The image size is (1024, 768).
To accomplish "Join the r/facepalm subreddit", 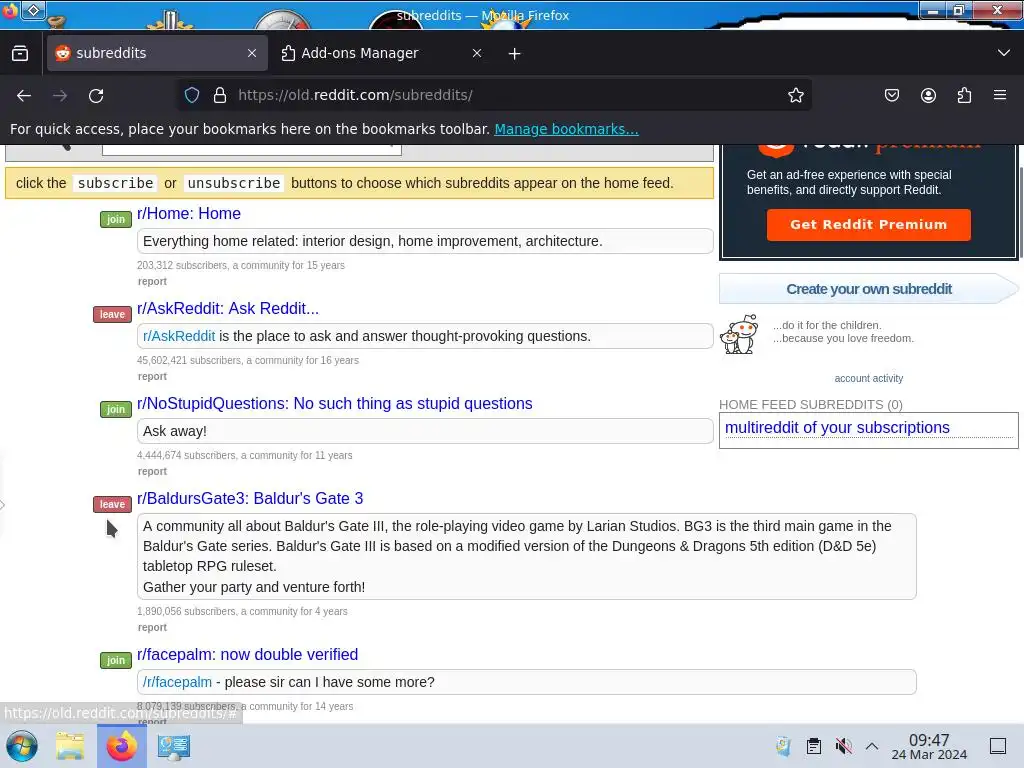I will point(116,660).
